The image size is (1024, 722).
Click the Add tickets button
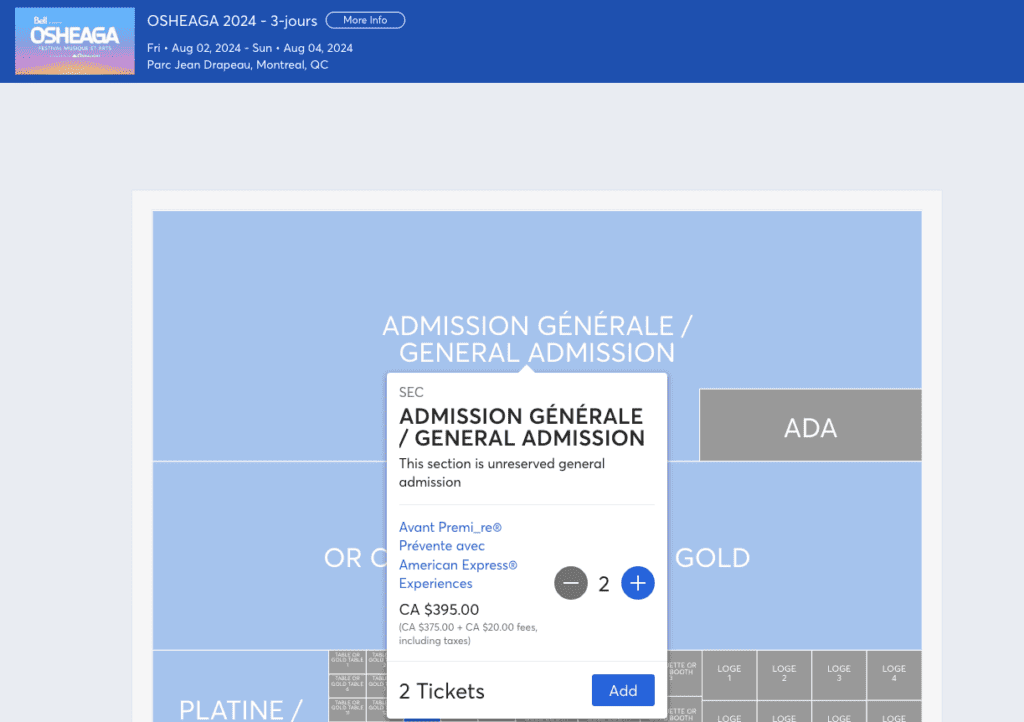pos(623,690)
